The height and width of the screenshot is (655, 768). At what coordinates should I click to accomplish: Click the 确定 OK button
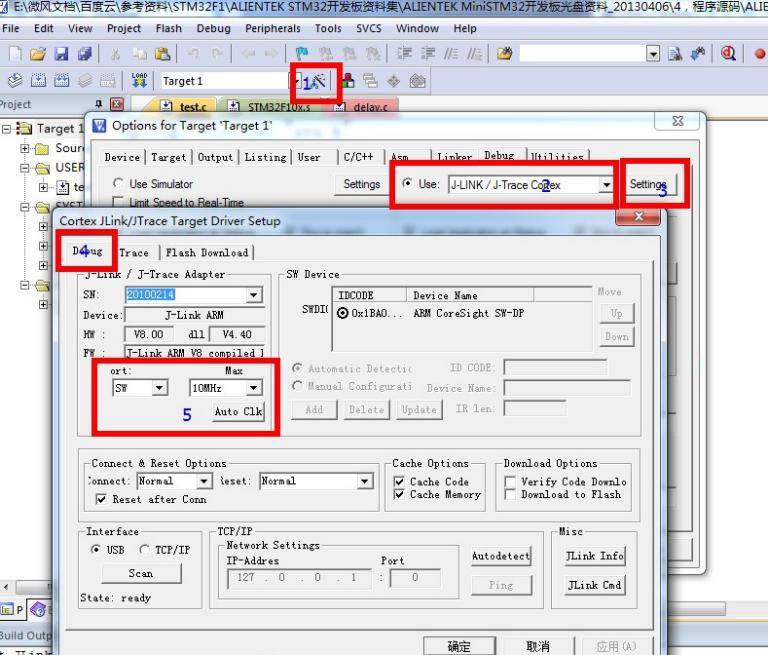pos(459,646)
